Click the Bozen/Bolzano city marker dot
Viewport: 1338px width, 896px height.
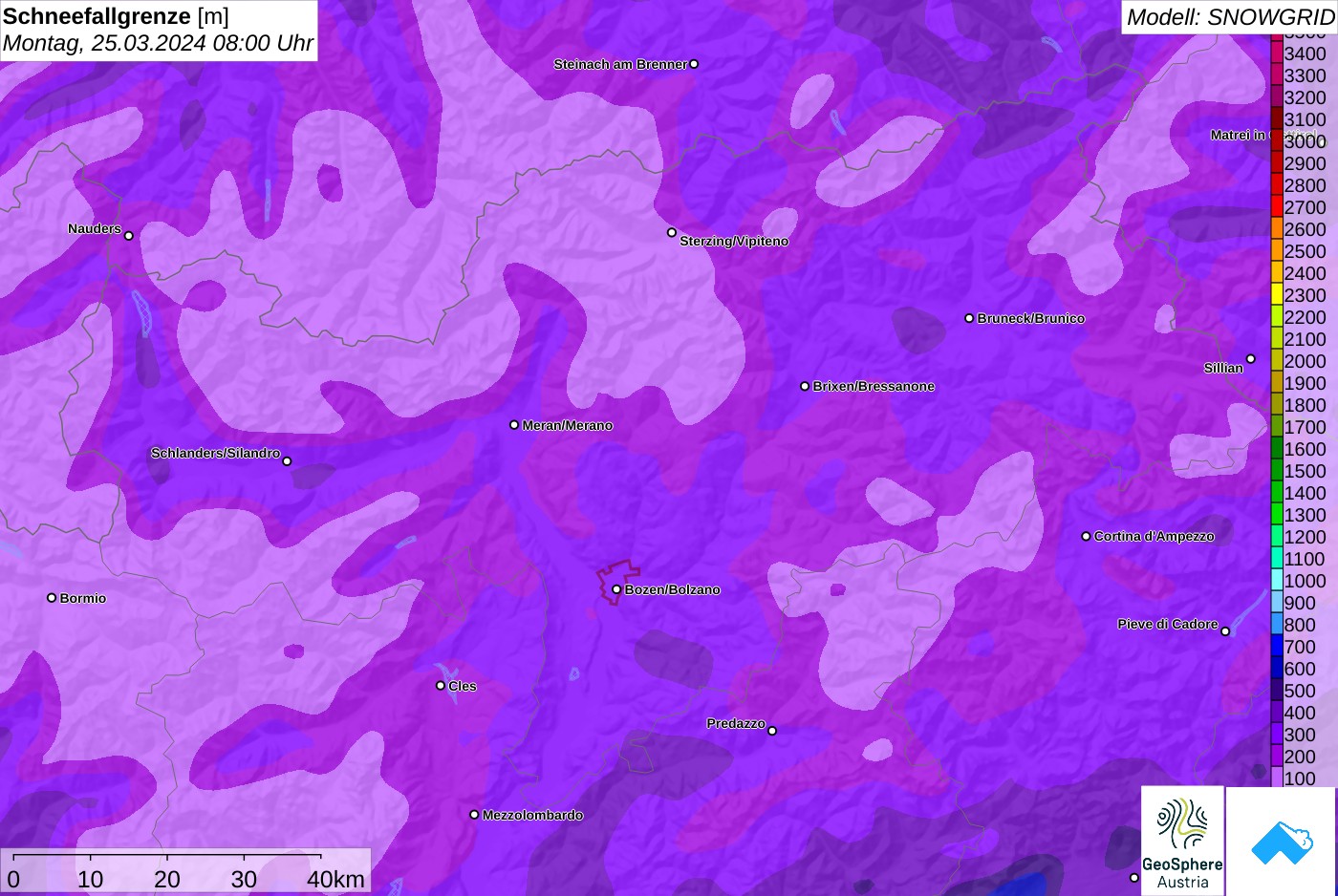click(x=616, y=589)
